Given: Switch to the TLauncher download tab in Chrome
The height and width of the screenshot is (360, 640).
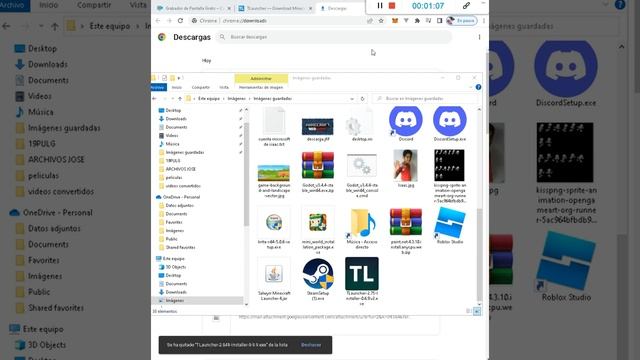Looking at the screenshot, I should click(x=274, y=8).
